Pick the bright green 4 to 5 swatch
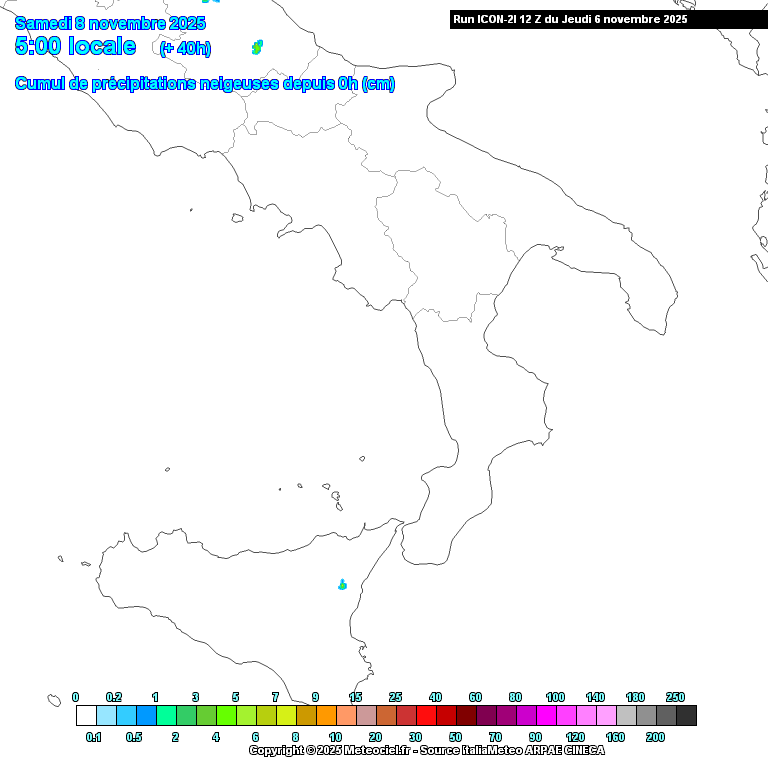This screenshot has height=768, width=768. (x=226, y=715)
